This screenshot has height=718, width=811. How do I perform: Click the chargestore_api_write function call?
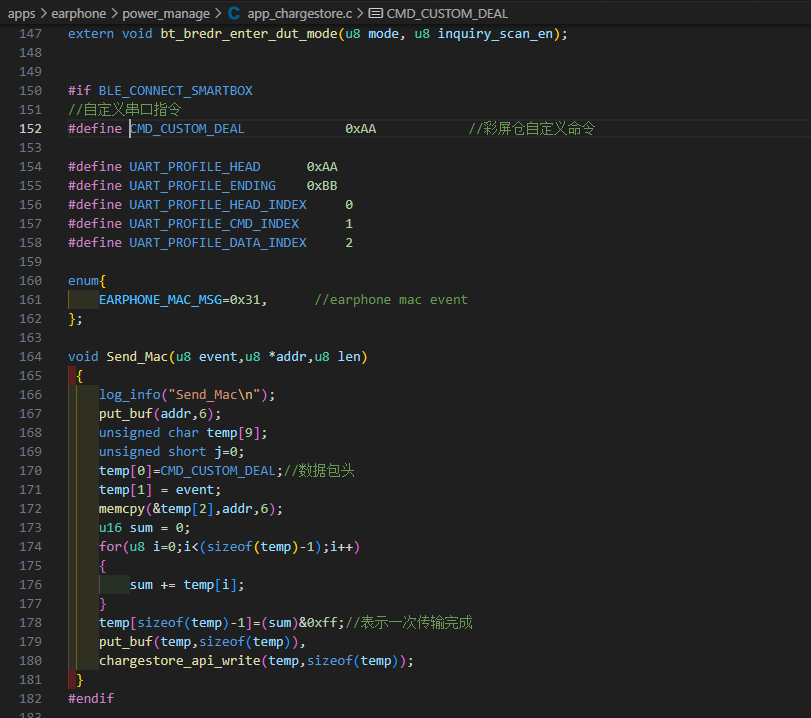pyautogui.click(x=179, y=661)
